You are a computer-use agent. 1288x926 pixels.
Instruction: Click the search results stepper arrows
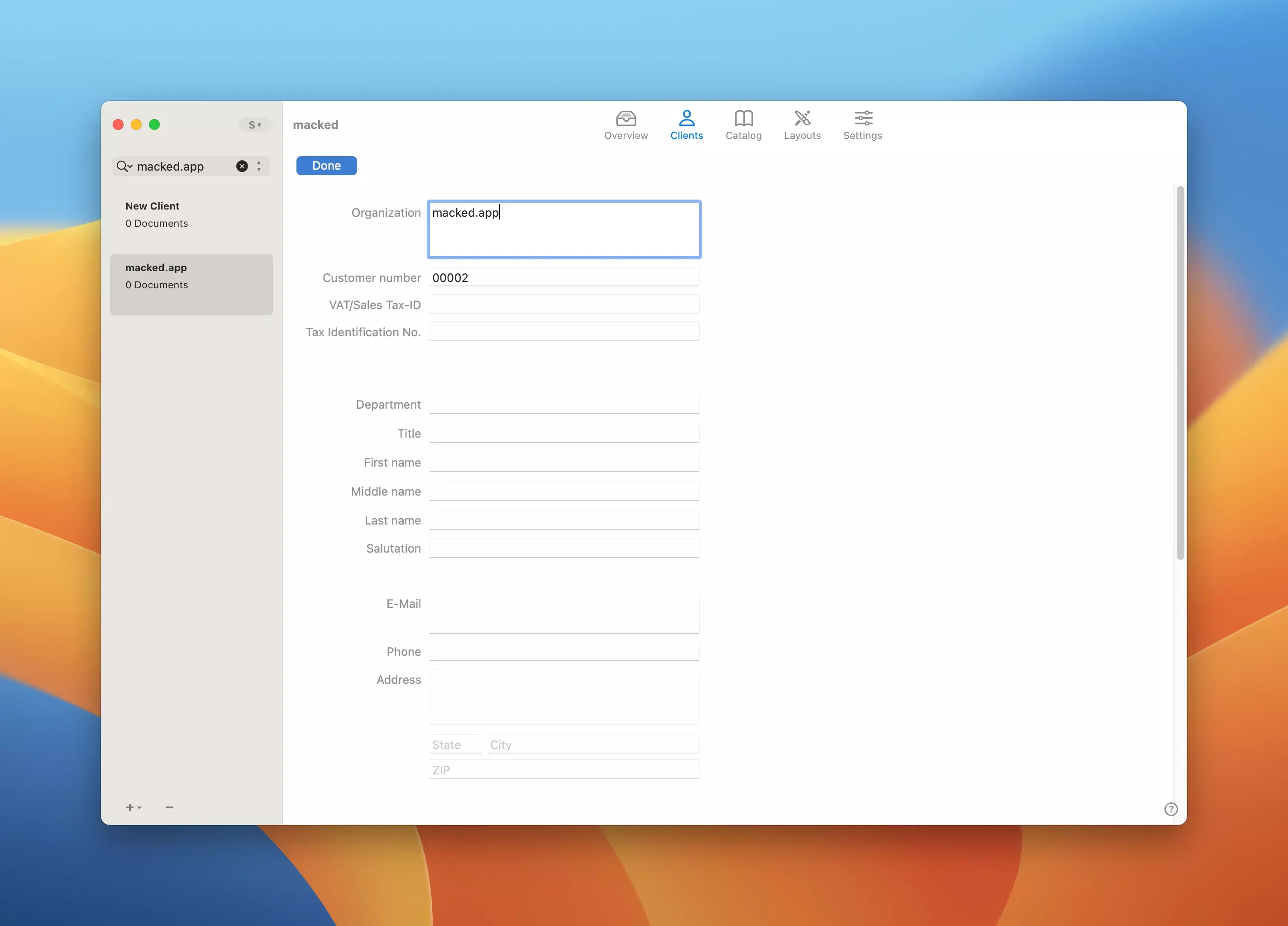pyautogui.click(x=259, y=167)
